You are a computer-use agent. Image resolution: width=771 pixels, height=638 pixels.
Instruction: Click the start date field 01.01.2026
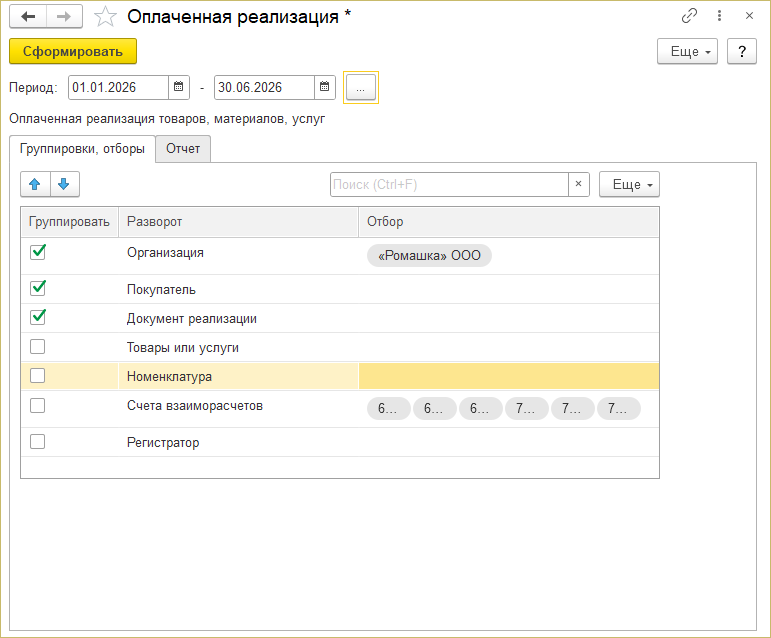[119, 87]
